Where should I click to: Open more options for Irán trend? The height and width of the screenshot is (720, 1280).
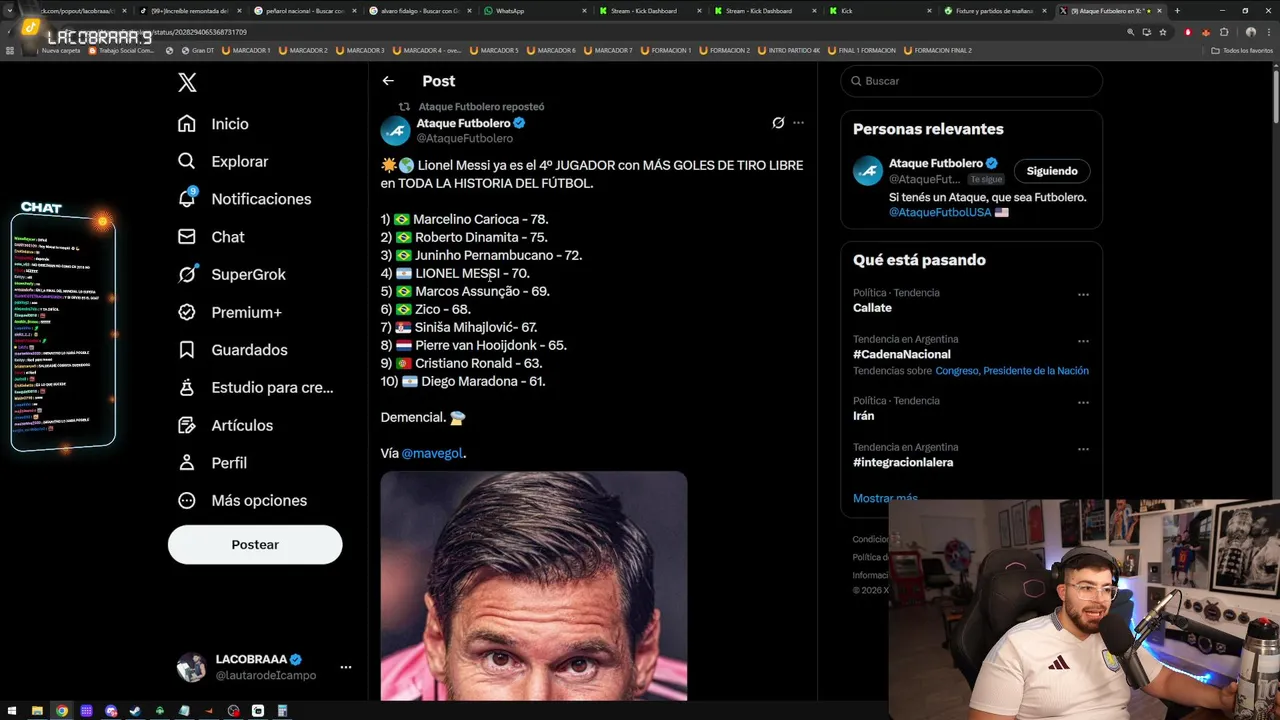(1083, 403)
